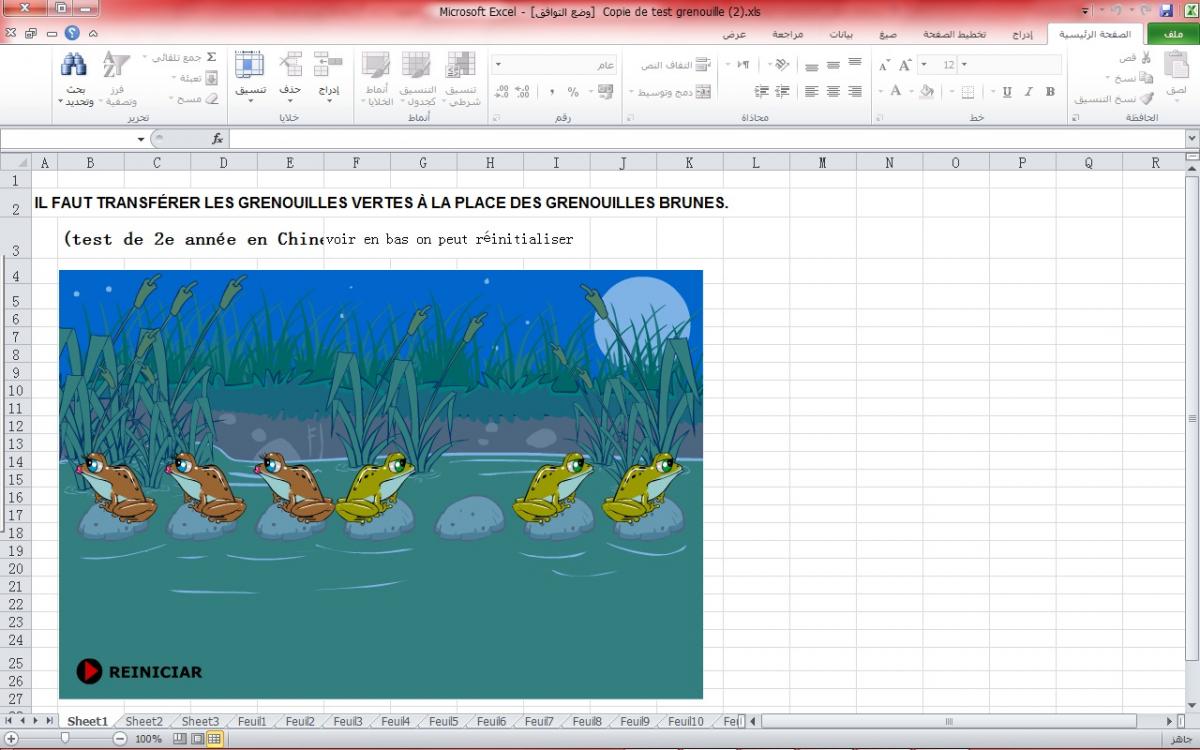The image size is (1200, 750).
Task: Apply Percent style format
Action: pyautogui.click(x=573, y=92)
